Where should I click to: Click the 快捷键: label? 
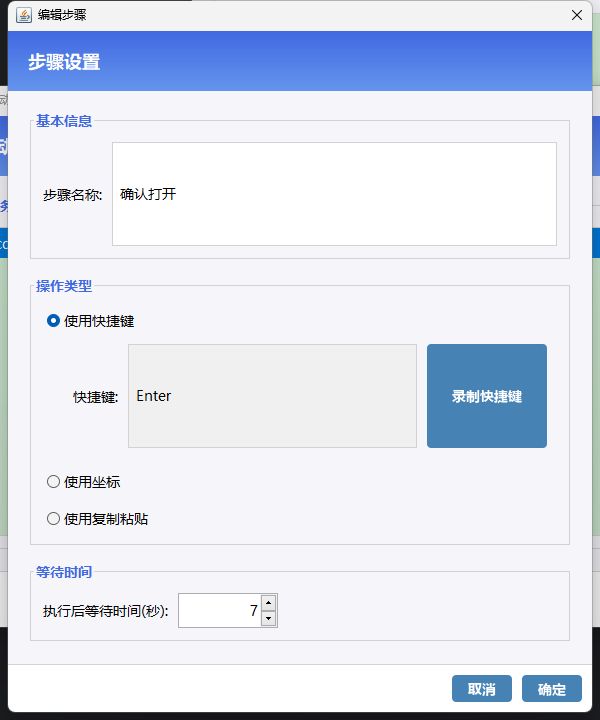point(95,397)
